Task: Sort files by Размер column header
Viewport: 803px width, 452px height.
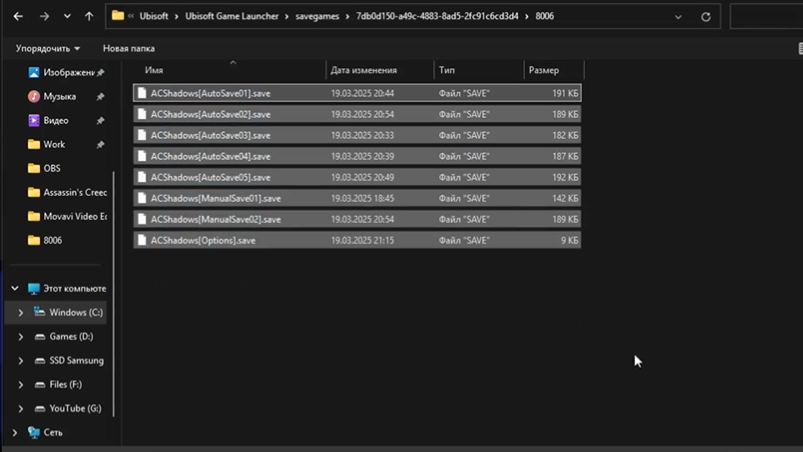Action: (x=544, y=70)
